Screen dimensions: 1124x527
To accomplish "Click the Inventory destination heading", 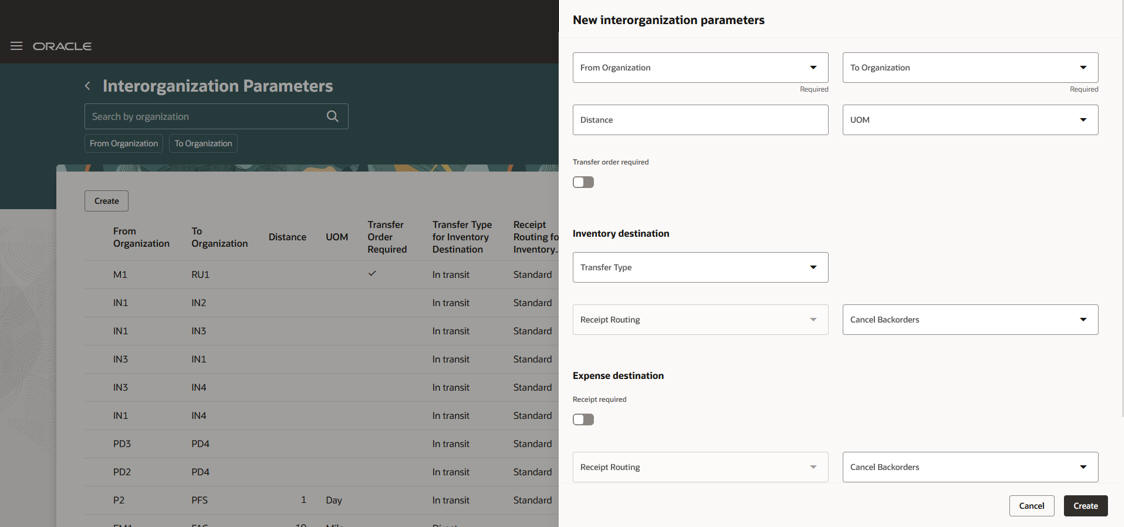I will [621, 234].
